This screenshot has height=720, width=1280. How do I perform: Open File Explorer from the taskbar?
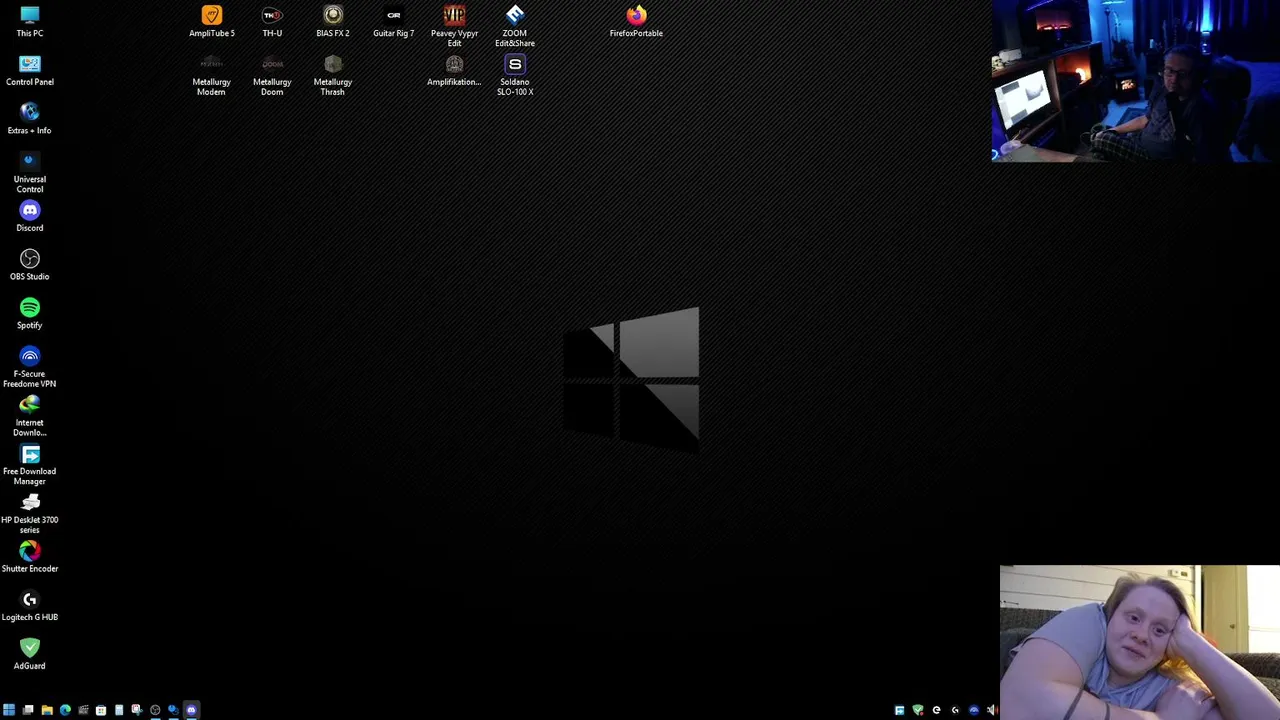coord(47,710)
